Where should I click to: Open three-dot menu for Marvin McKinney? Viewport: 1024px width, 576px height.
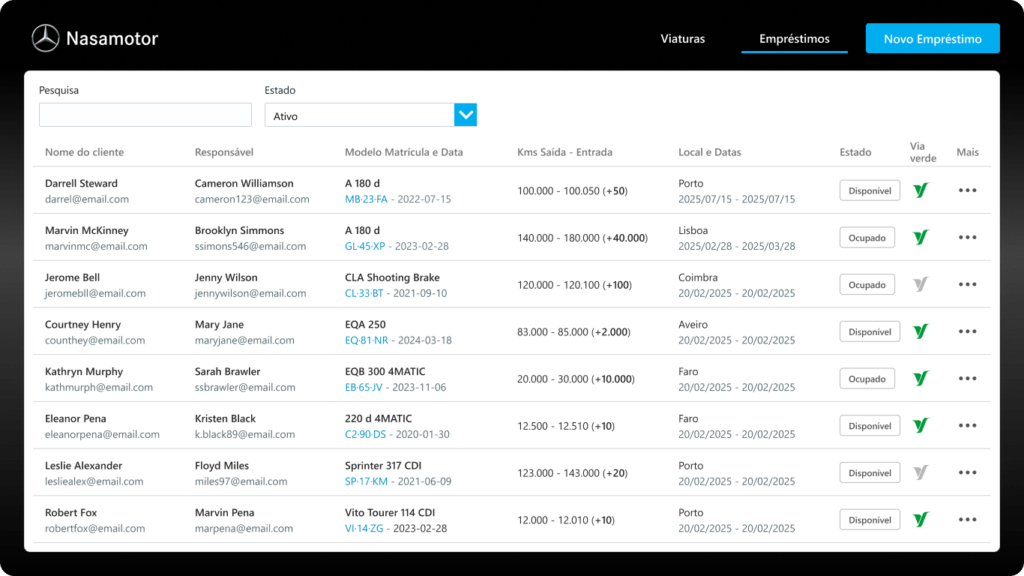pos(967,238)
